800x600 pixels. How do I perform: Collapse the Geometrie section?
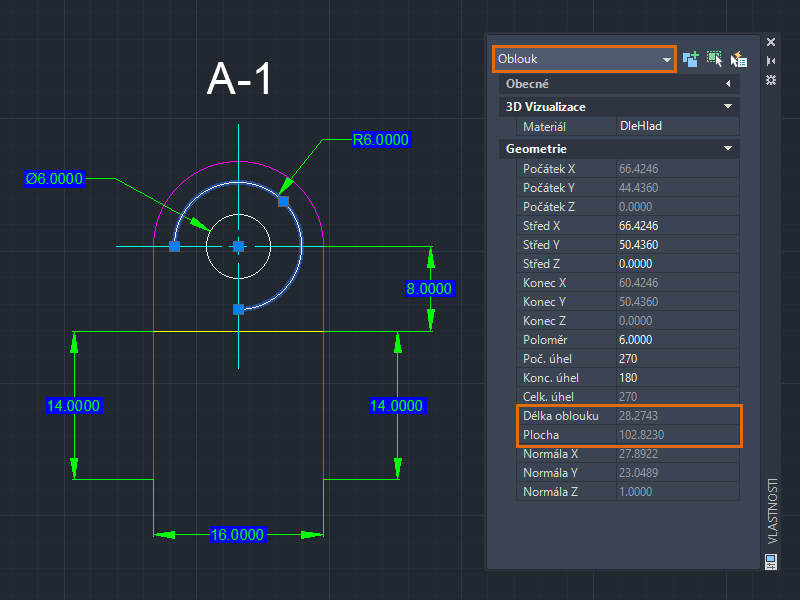728,148
